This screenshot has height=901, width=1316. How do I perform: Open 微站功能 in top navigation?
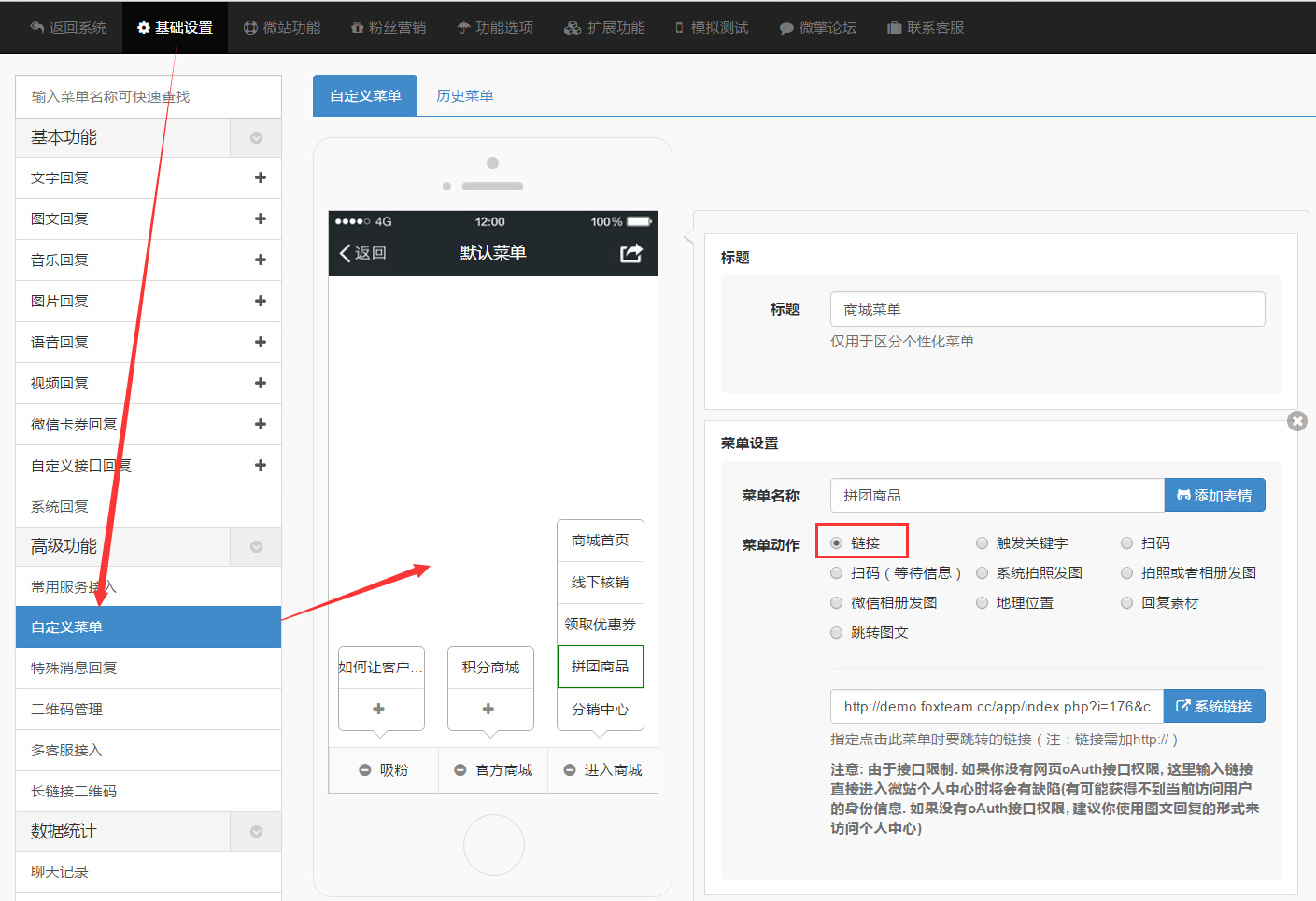coord(282,28)
